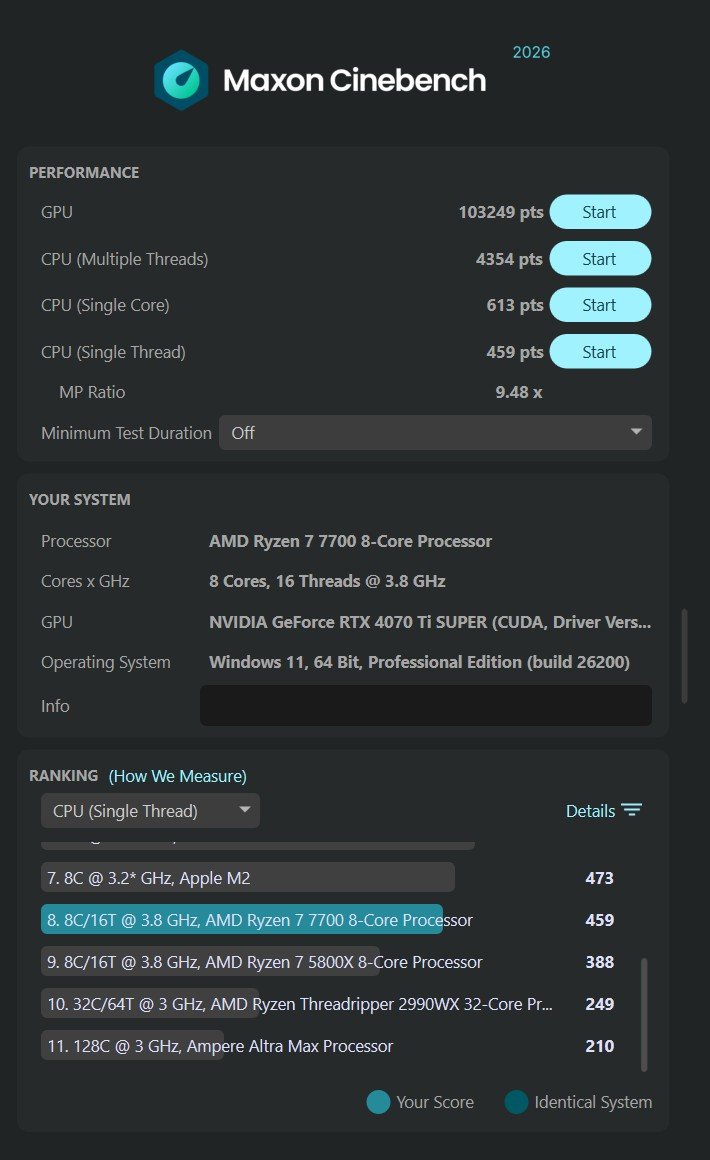This screenshot has height=1160, width=710.
Task: Start the GPU benchmark
Action: point(600,212)
